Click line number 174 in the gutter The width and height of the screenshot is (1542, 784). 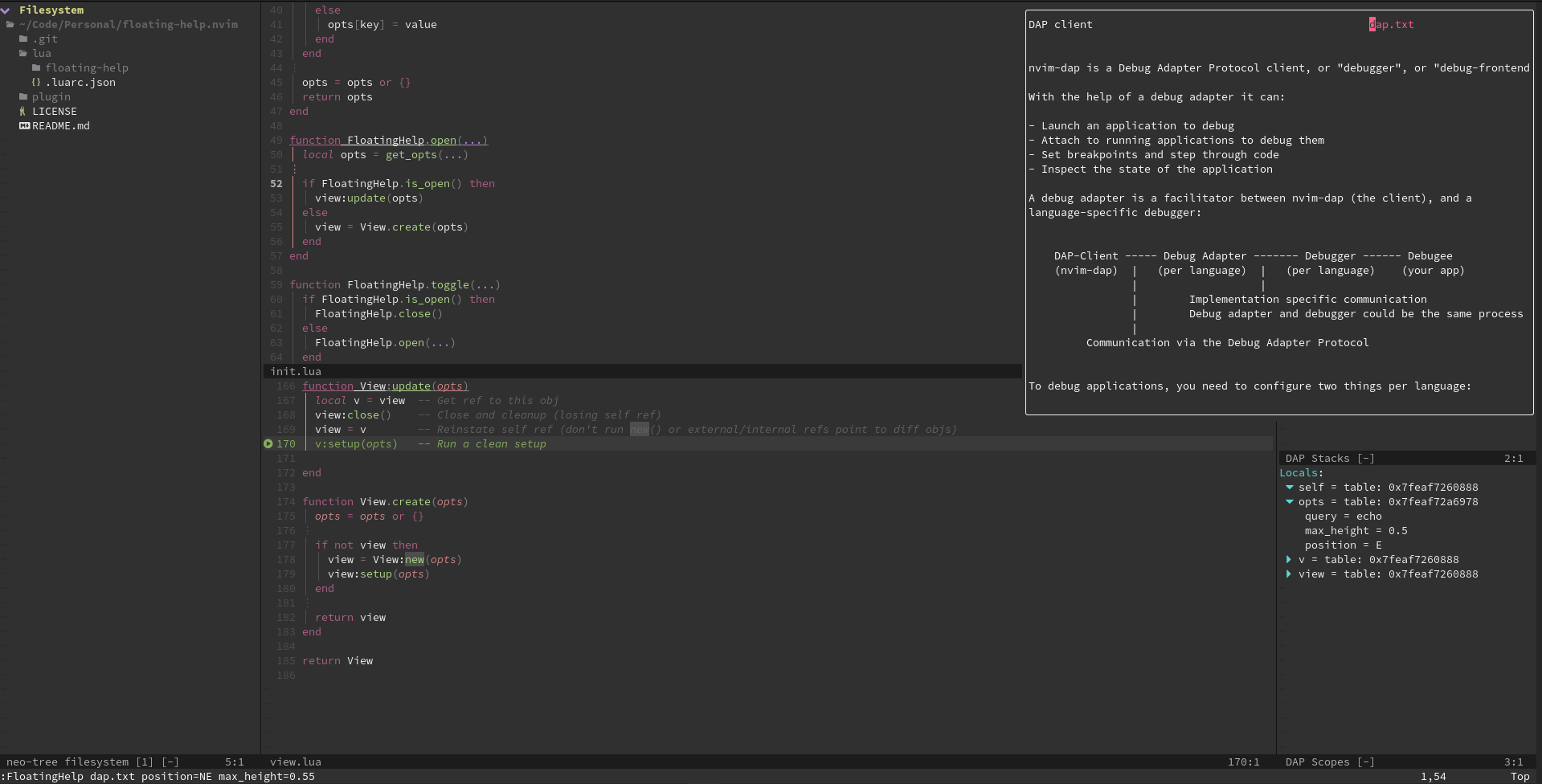(x=286, y=501)
